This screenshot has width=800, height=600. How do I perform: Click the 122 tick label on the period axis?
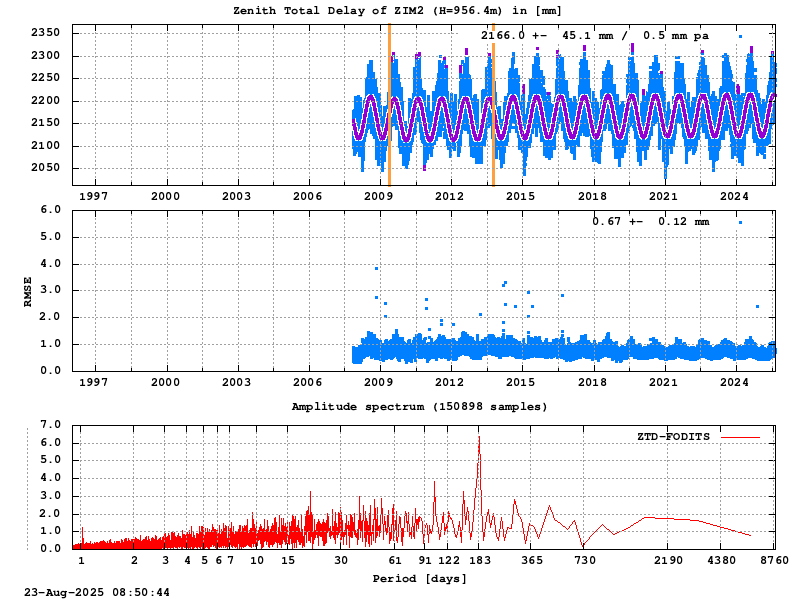pos(449,561)
